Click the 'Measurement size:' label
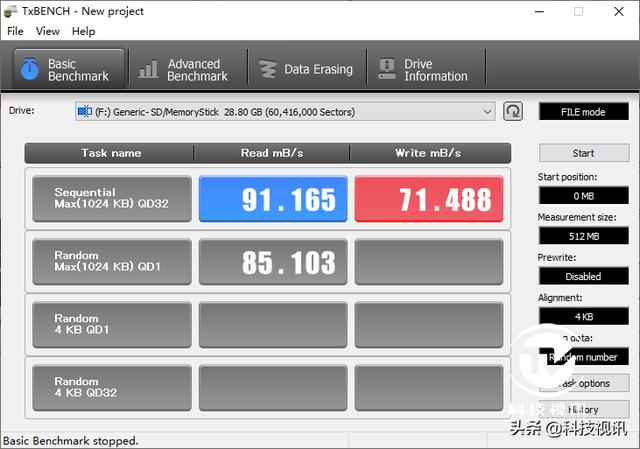The width and height of the screenshot is (640, 449). (x=577, y=217)
